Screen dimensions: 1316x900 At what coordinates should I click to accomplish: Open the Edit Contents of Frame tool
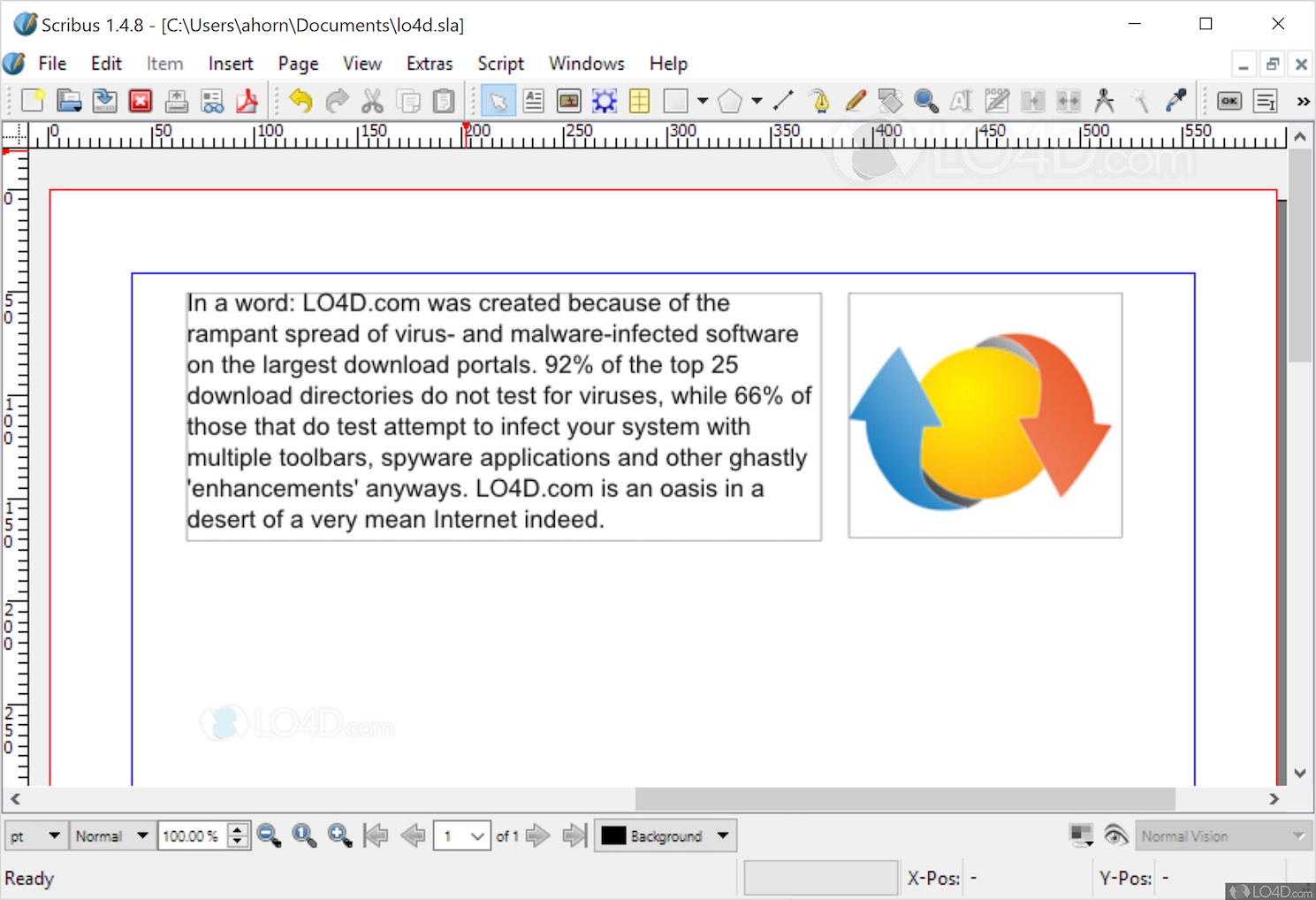coord(962,101)
